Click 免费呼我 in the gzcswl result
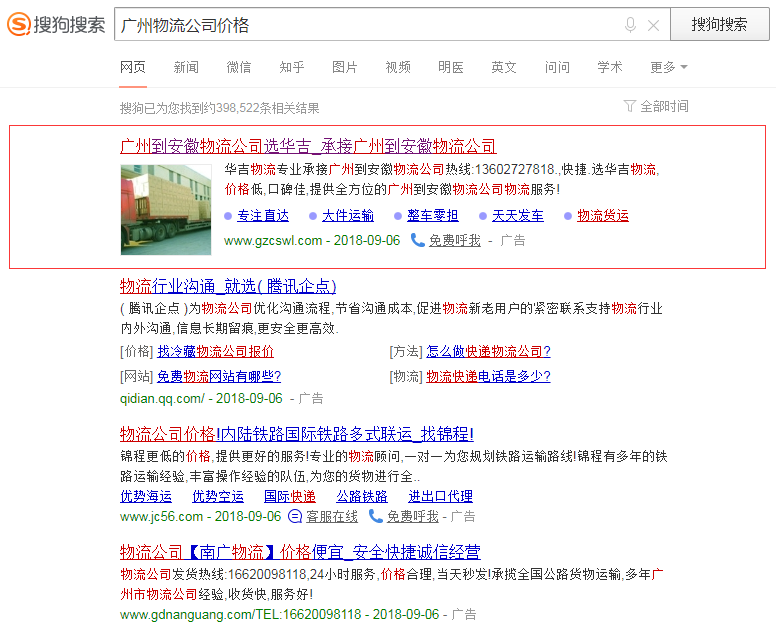Screen dimensions: 776x630 pyautogui.click(x=455, y=241)
